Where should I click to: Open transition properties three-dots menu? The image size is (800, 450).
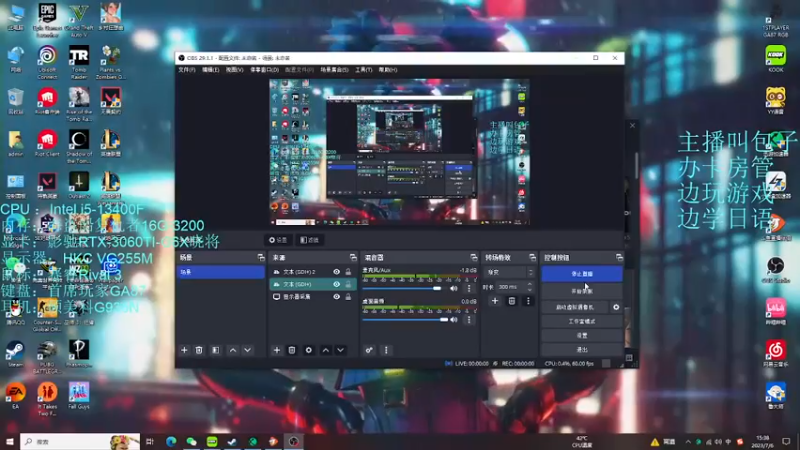[528, 301]
